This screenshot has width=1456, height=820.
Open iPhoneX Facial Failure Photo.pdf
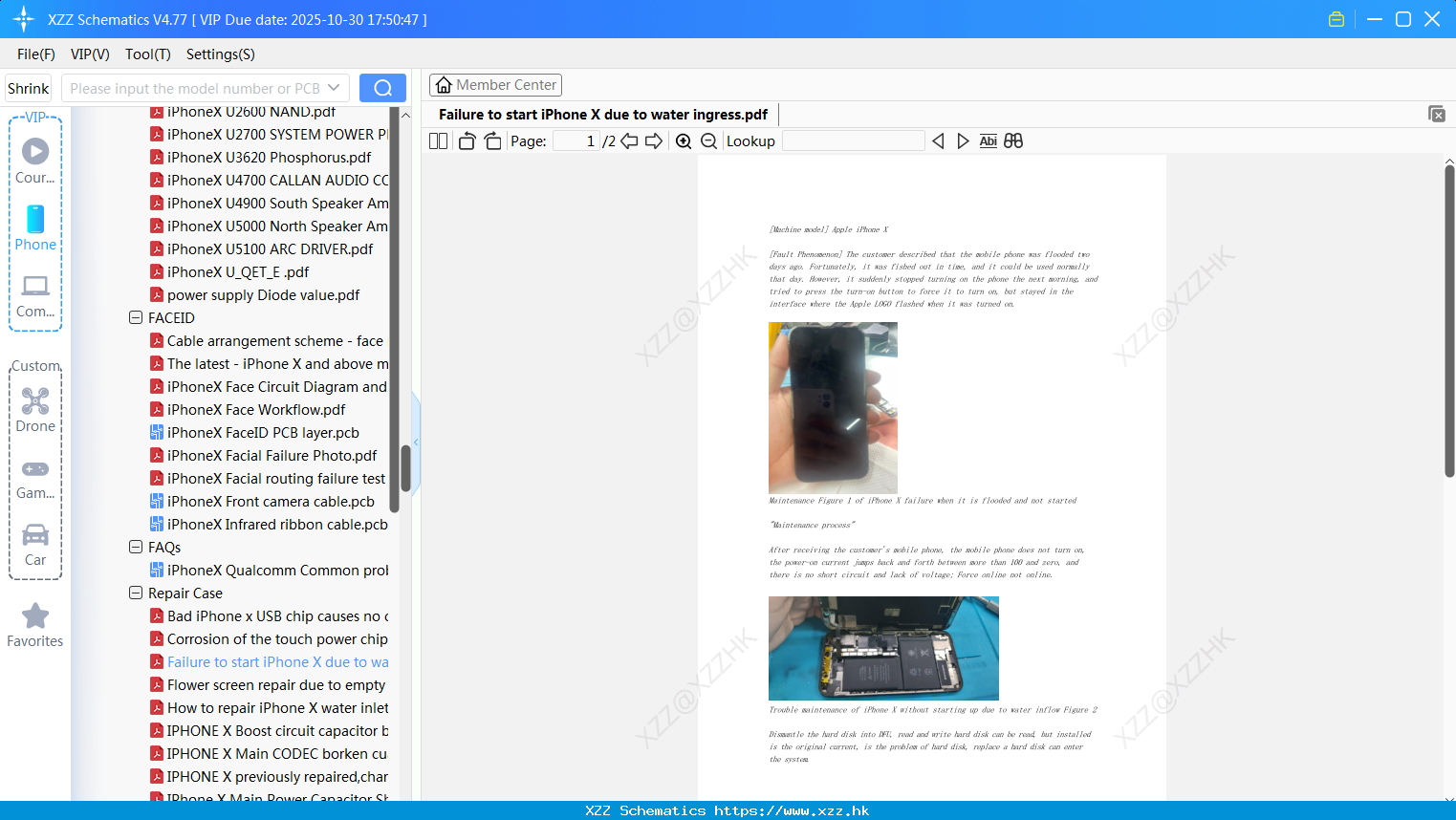click(272, 455)
